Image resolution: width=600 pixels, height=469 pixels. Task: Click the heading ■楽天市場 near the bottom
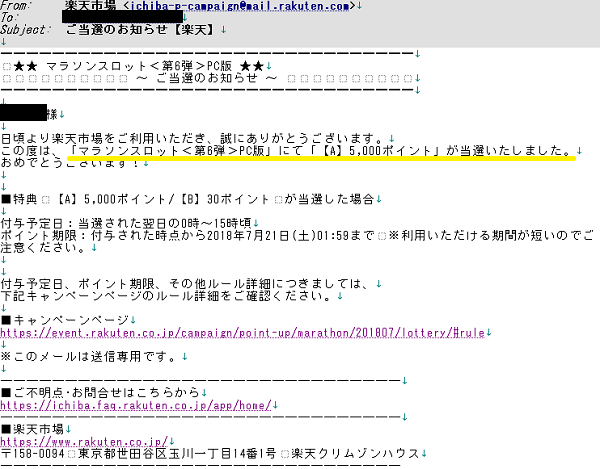point(32,429)
